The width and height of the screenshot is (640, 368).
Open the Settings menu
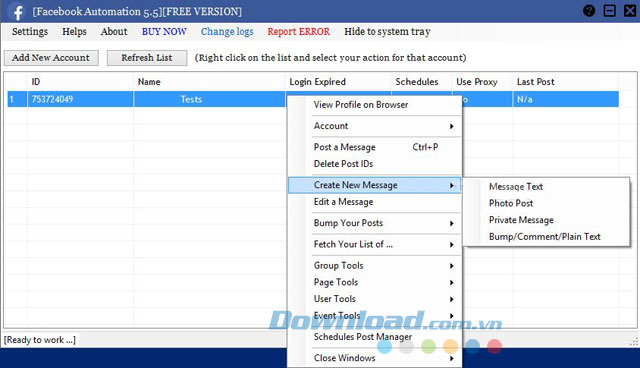coord(30,32)
